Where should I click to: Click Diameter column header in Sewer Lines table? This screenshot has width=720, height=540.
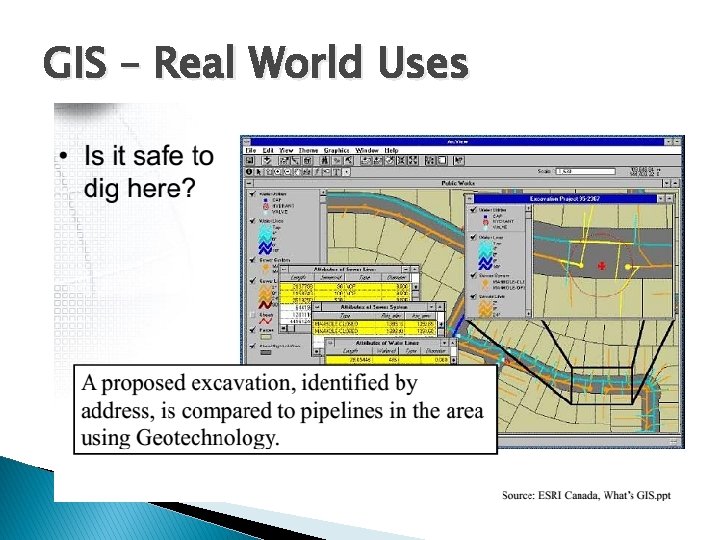395,277
